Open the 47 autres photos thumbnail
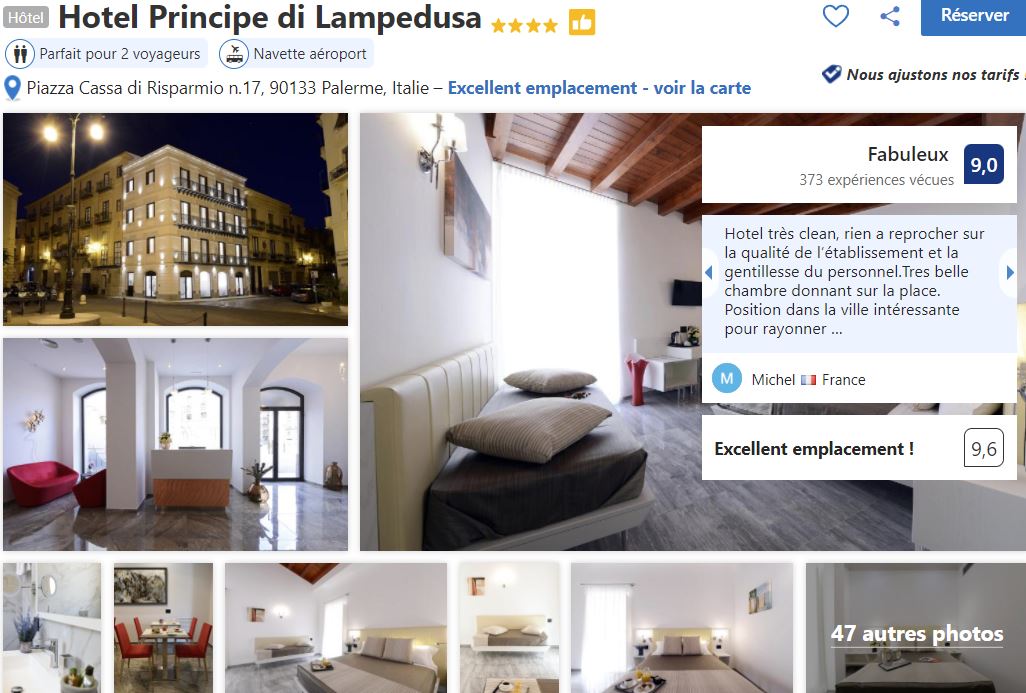The height and width of the screenshot is (693, 1026). coord(915,628)
